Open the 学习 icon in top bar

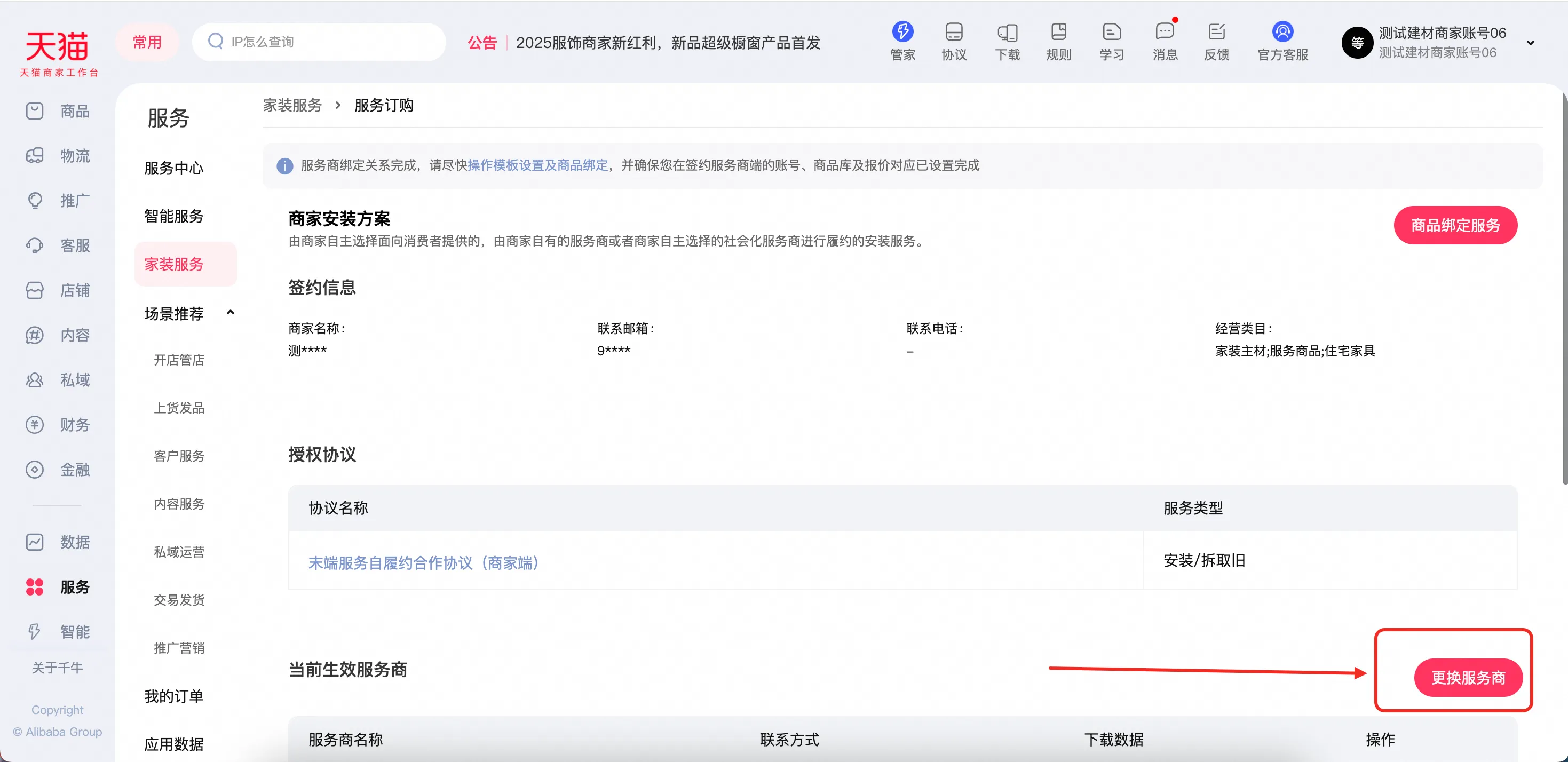pyautogui.click(x=1112, y=42)
